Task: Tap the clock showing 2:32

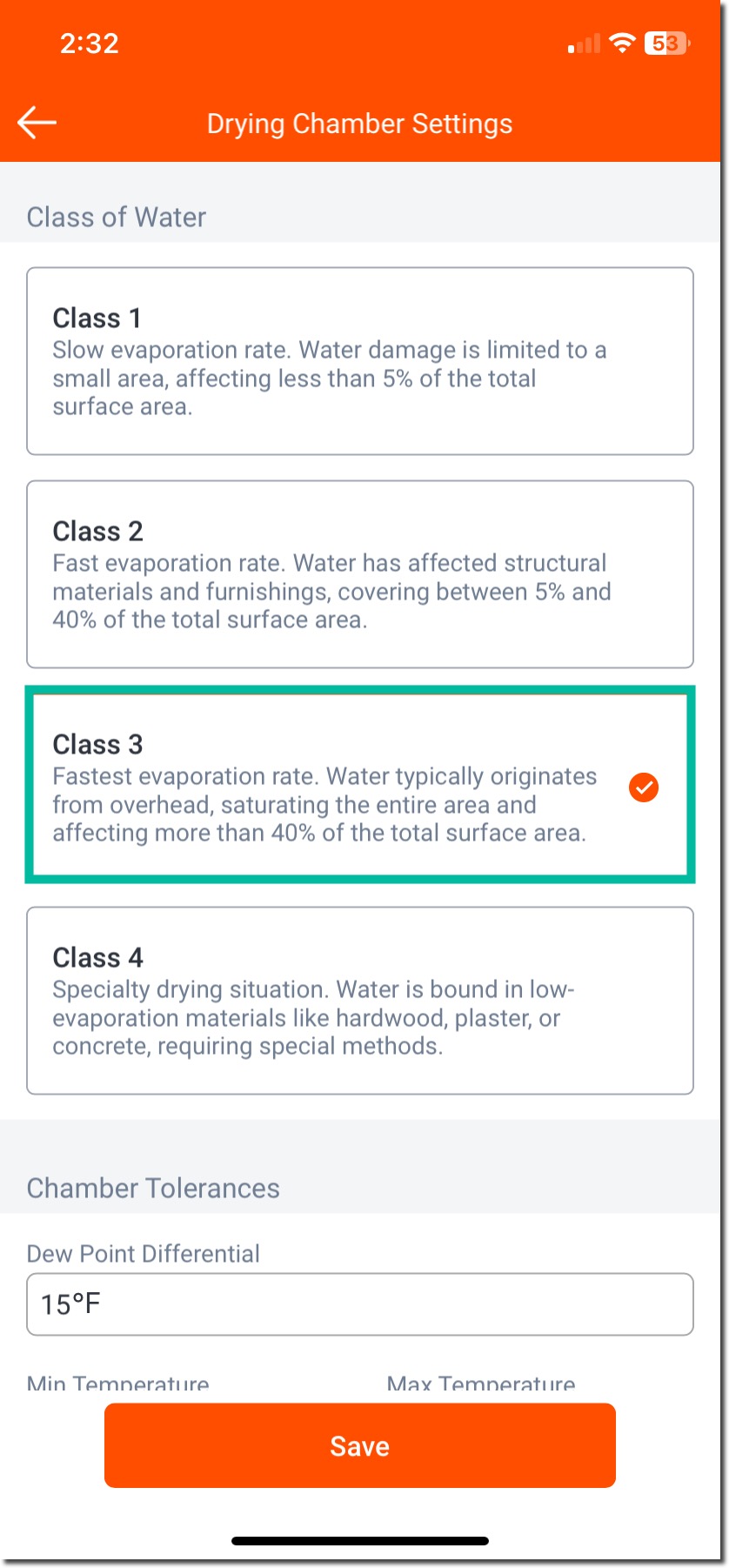Action: [87, 44]
